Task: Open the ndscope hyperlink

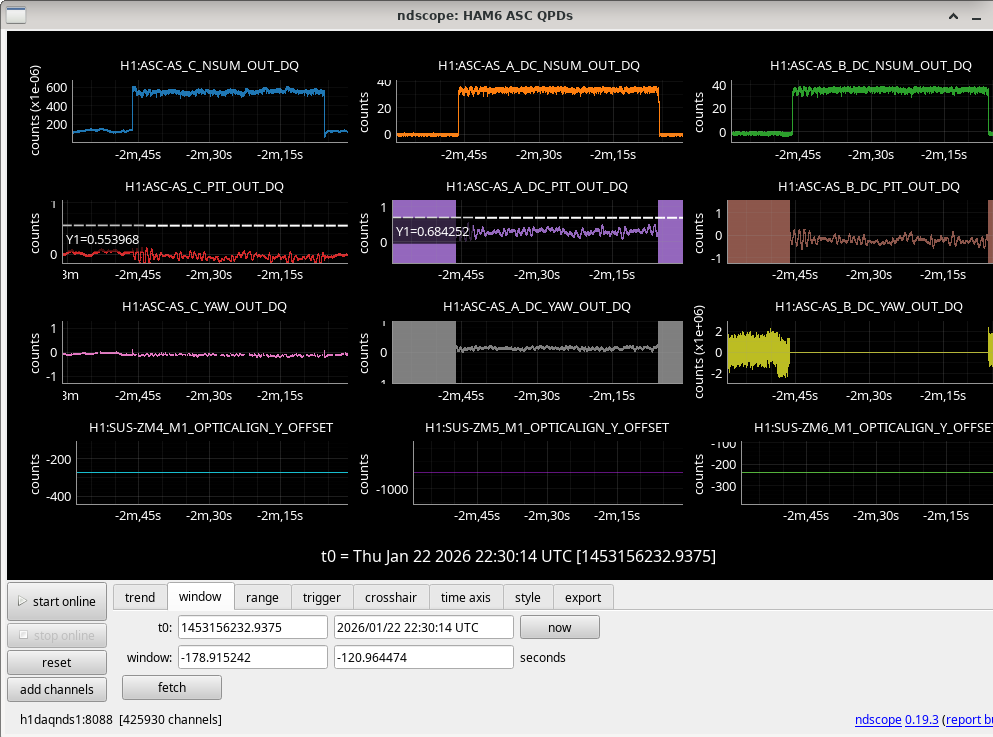Action: click(x=878, y=719)
